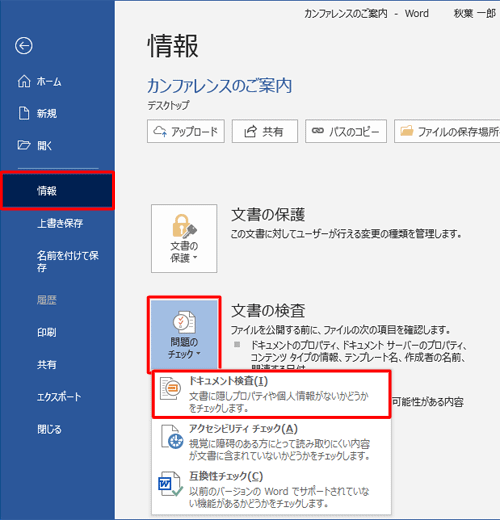The image size is (500, 520).
Task: Click the 共有 button under the title
Action: [x=265, y=131]
